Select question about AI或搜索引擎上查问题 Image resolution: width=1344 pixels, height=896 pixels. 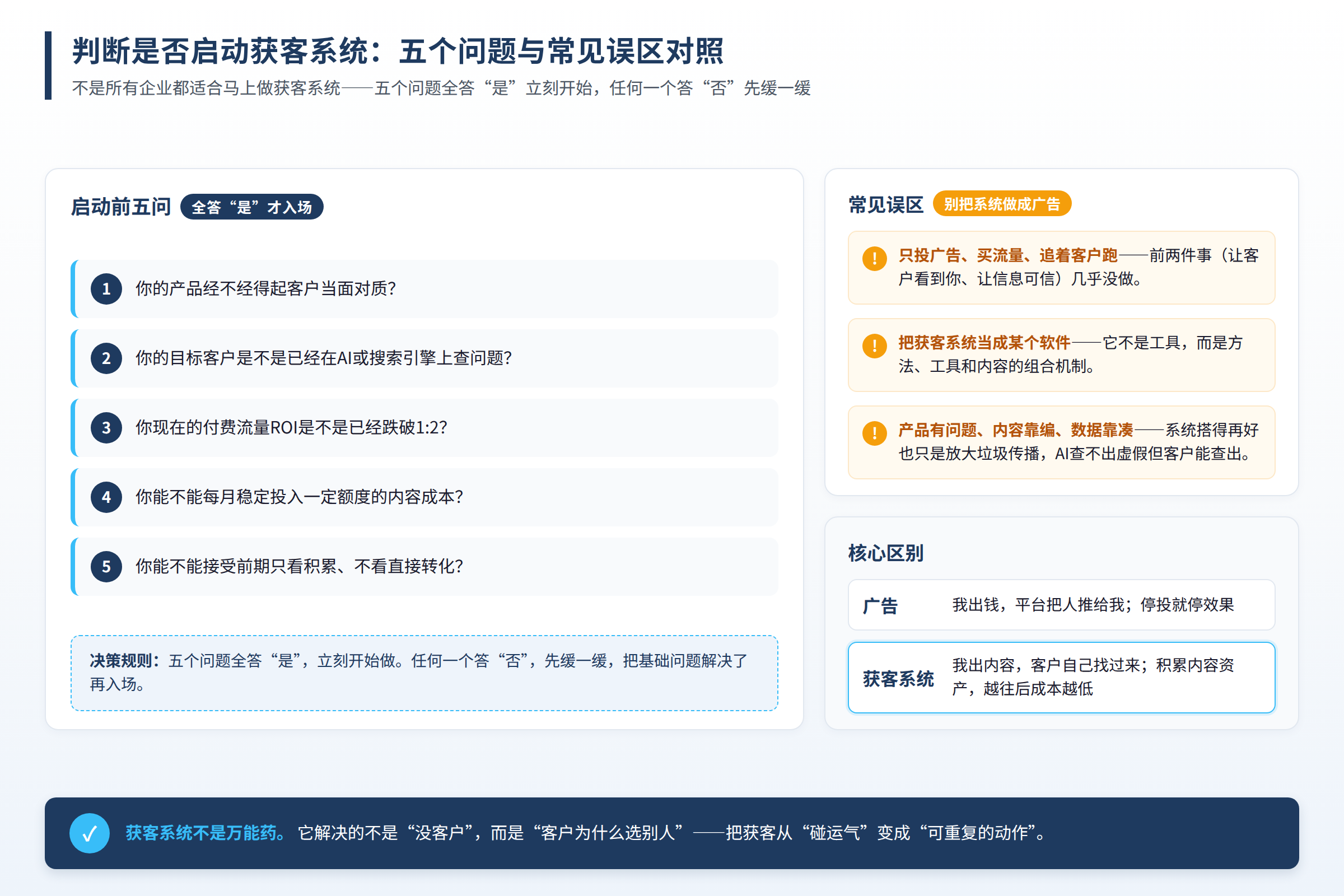point(424,358)
